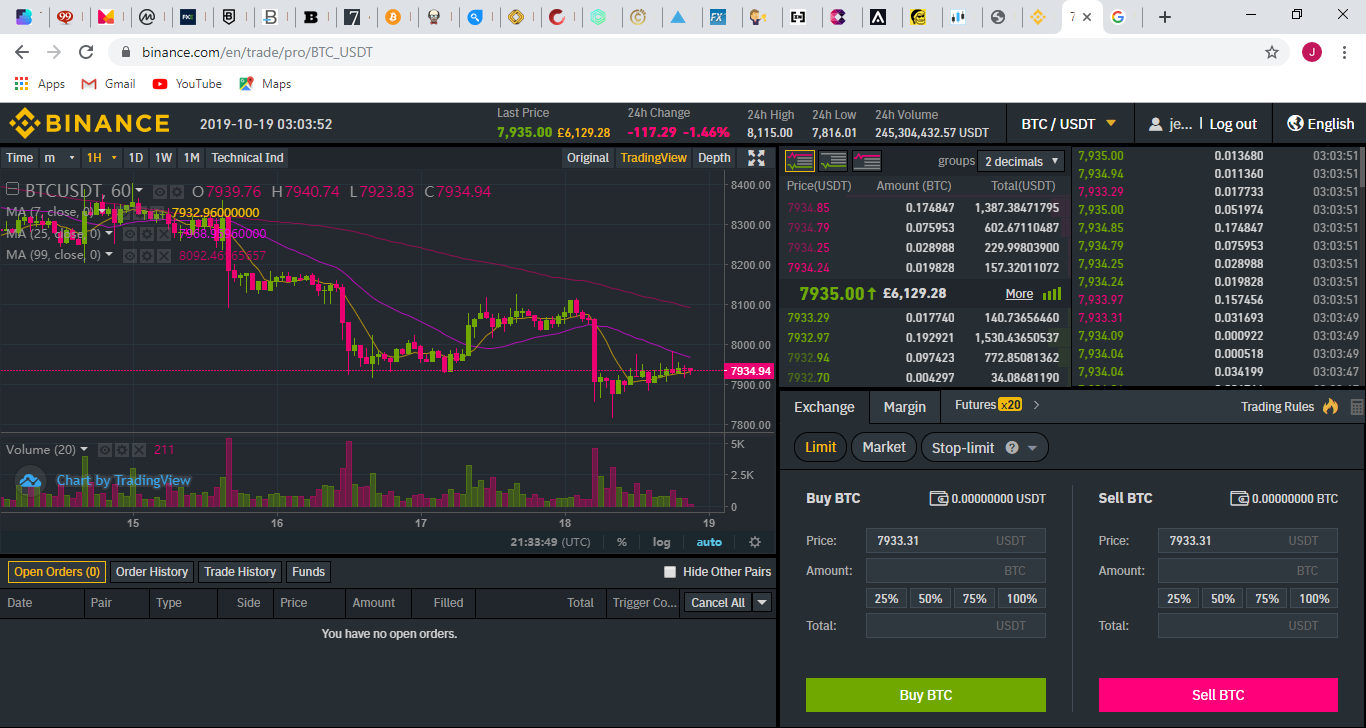Switch to the Order History tab
The width and height of the screenshot is (1366, 728).
coord(152,572)
